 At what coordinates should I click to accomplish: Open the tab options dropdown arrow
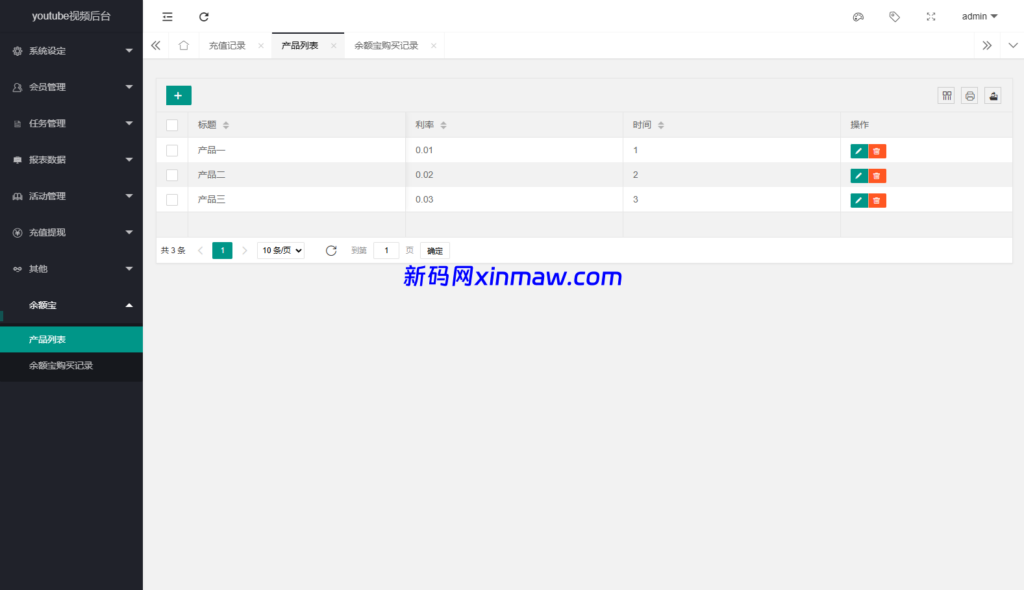point(1013,45)
